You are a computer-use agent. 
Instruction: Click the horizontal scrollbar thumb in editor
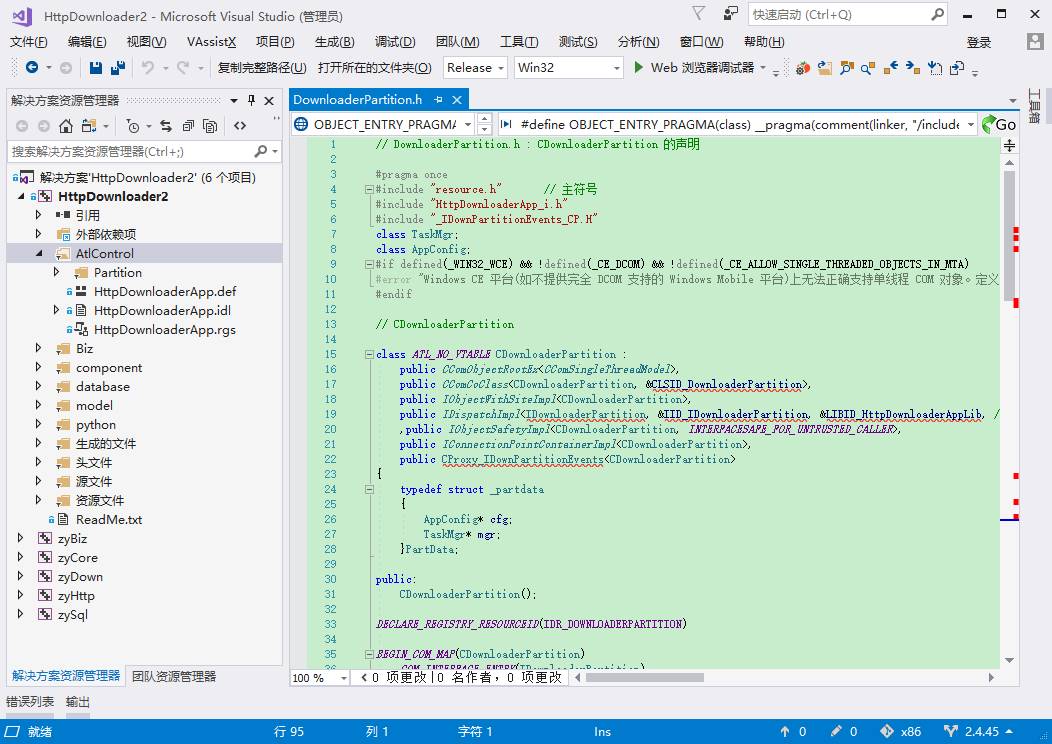click(645, 678)
